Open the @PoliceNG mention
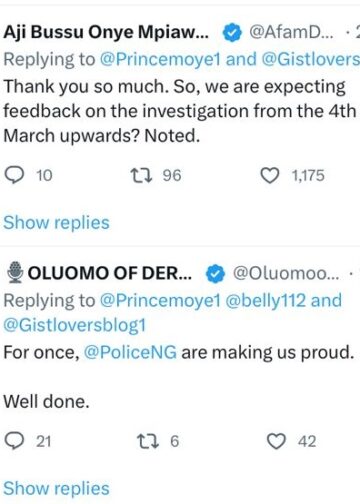Image resolution: width=360 pixels, height=504 pixels. click(x=130, y=352)
